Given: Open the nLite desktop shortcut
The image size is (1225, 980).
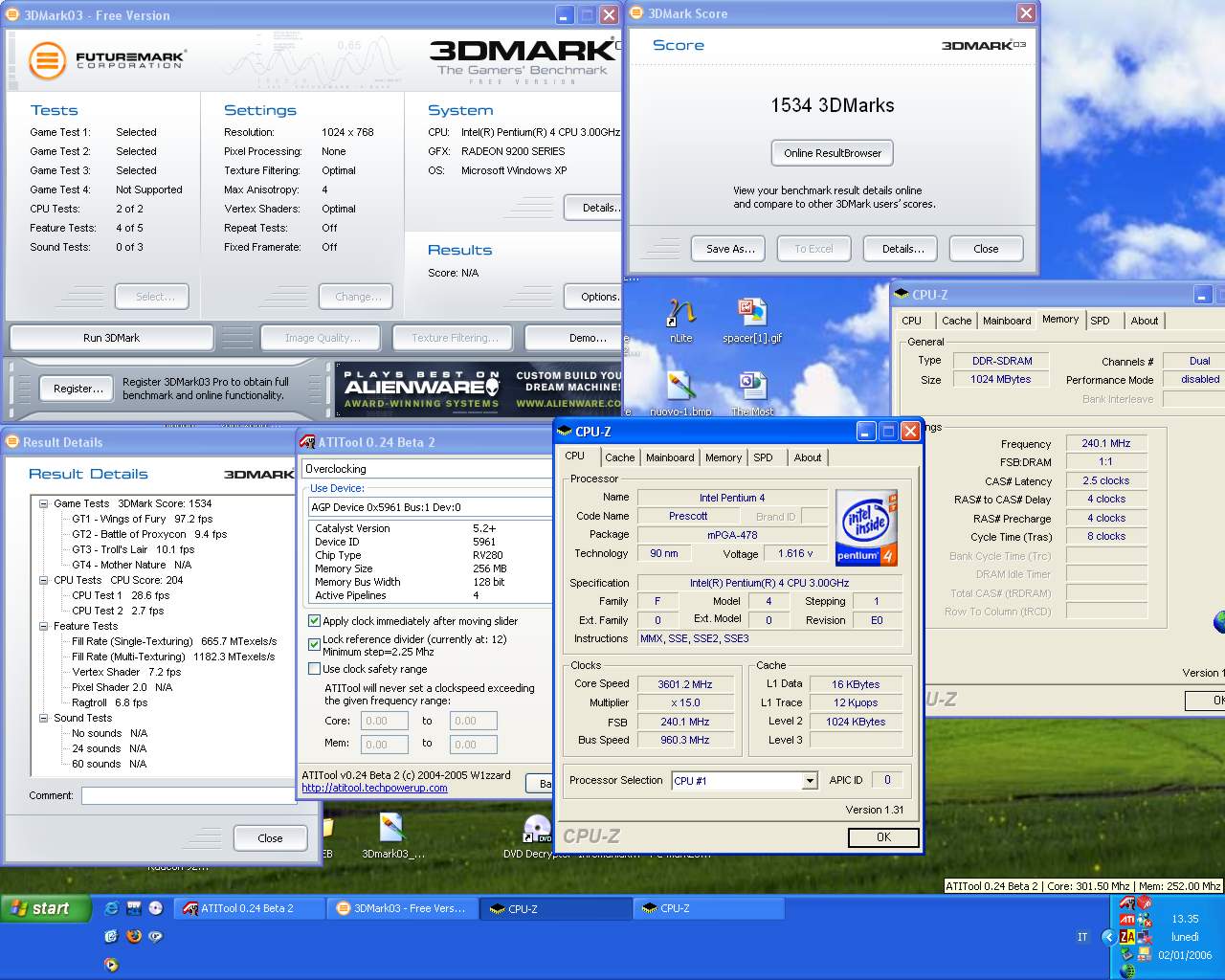Looking at the screenshot, I should click(x=680, y=320).
